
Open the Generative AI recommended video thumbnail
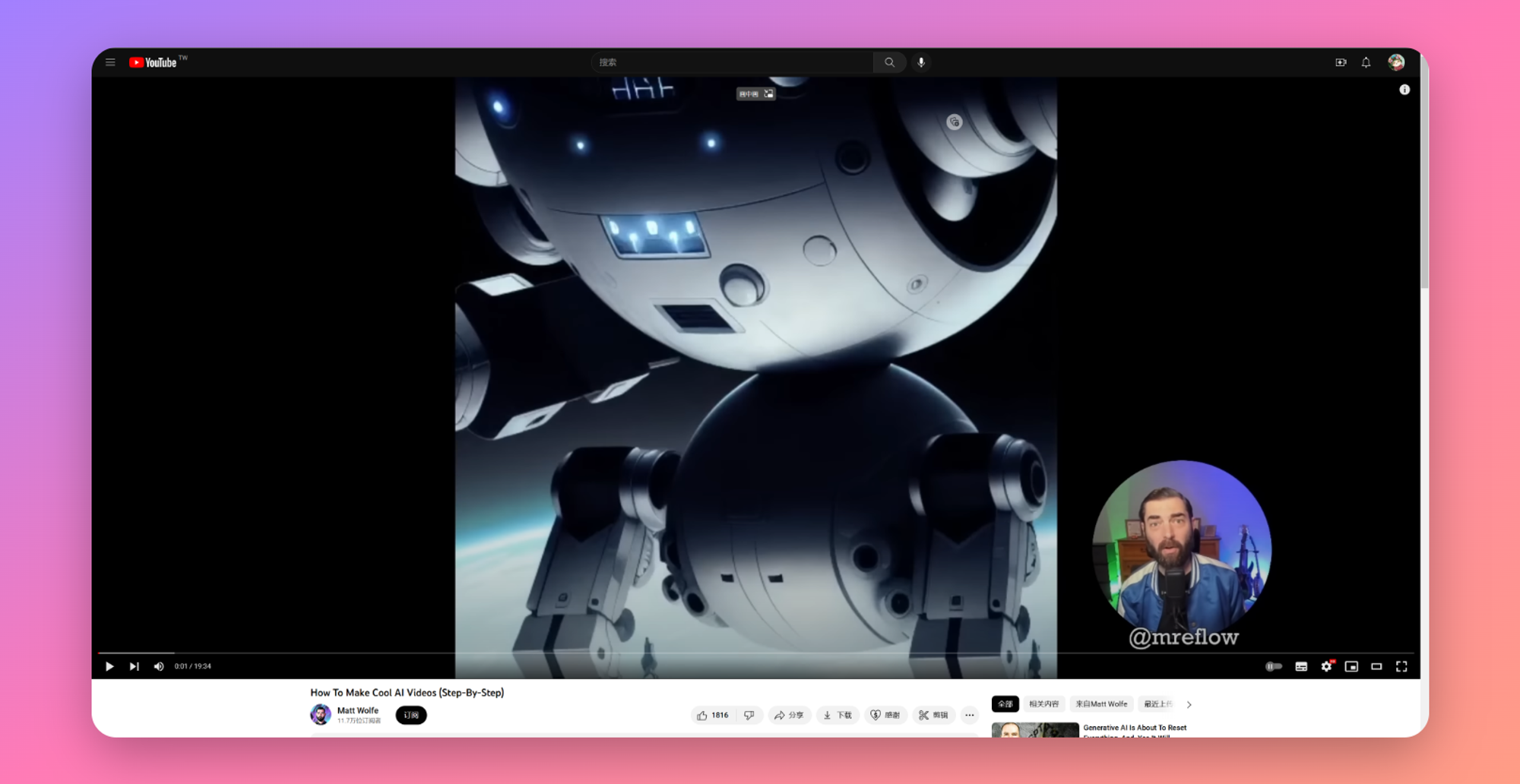(x=1035, y=730)
